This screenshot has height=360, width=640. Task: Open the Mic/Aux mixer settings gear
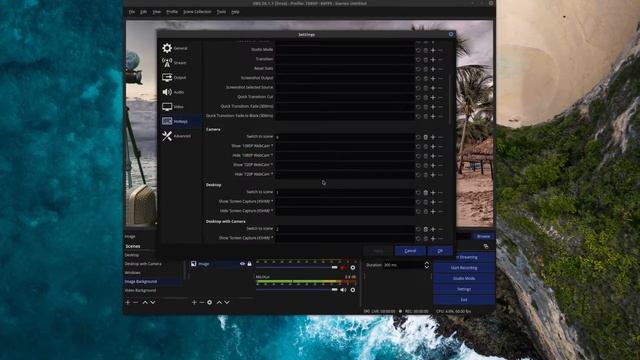(353, 290)
